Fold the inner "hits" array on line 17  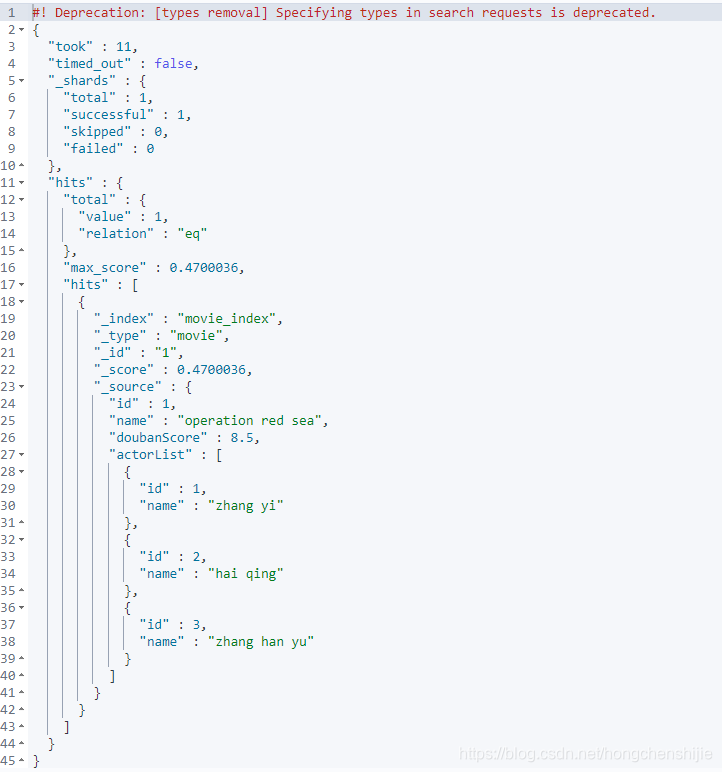22,285
